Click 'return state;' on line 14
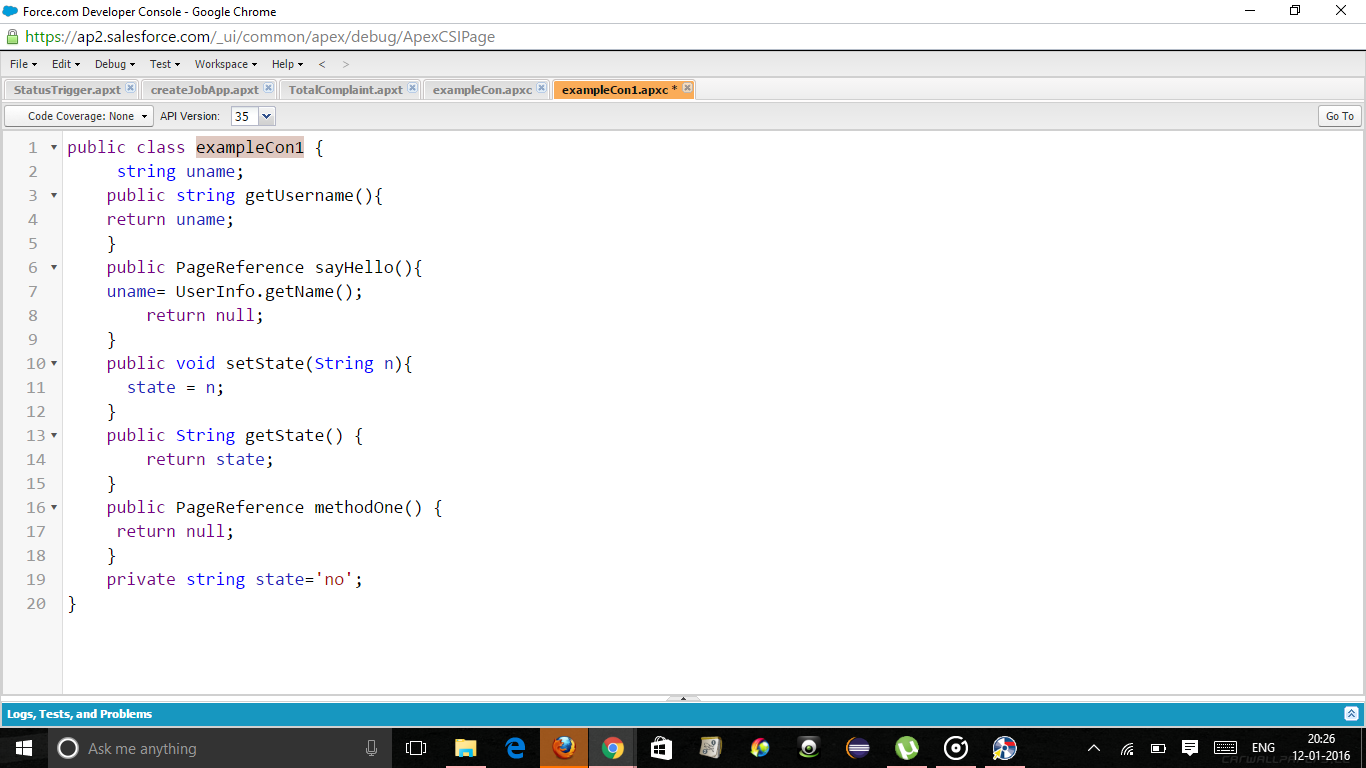The image size is (1366, 768). point(210,460)
